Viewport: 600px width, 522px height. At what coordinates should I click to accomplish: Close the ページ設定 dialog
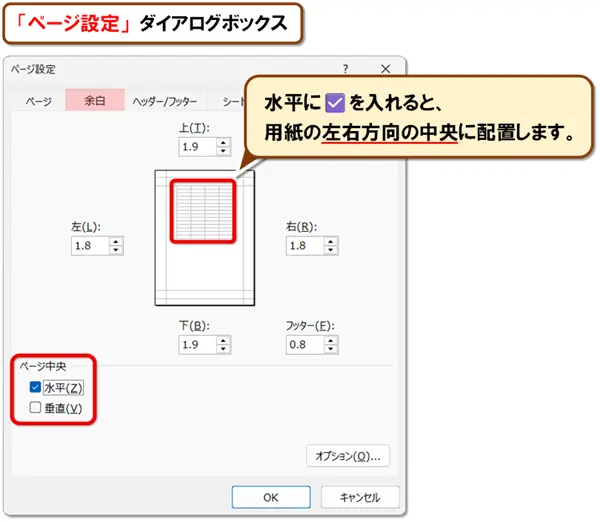[386, 69]
